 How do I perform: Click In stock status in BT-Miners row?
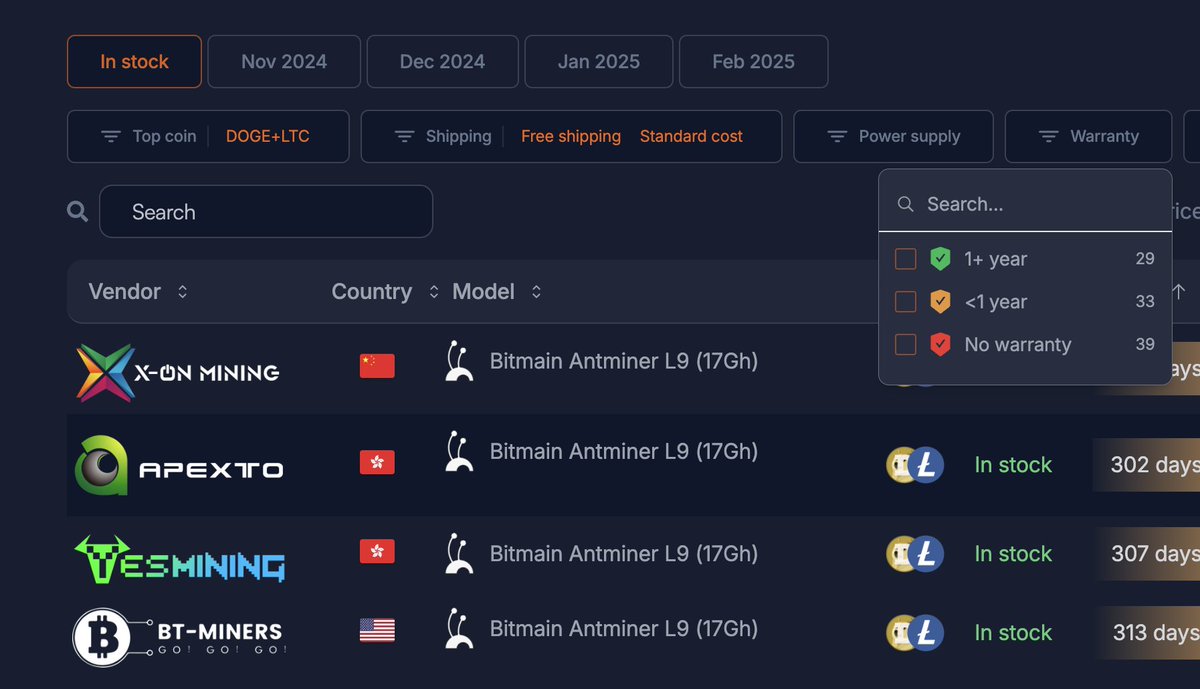coord(1013,633)
